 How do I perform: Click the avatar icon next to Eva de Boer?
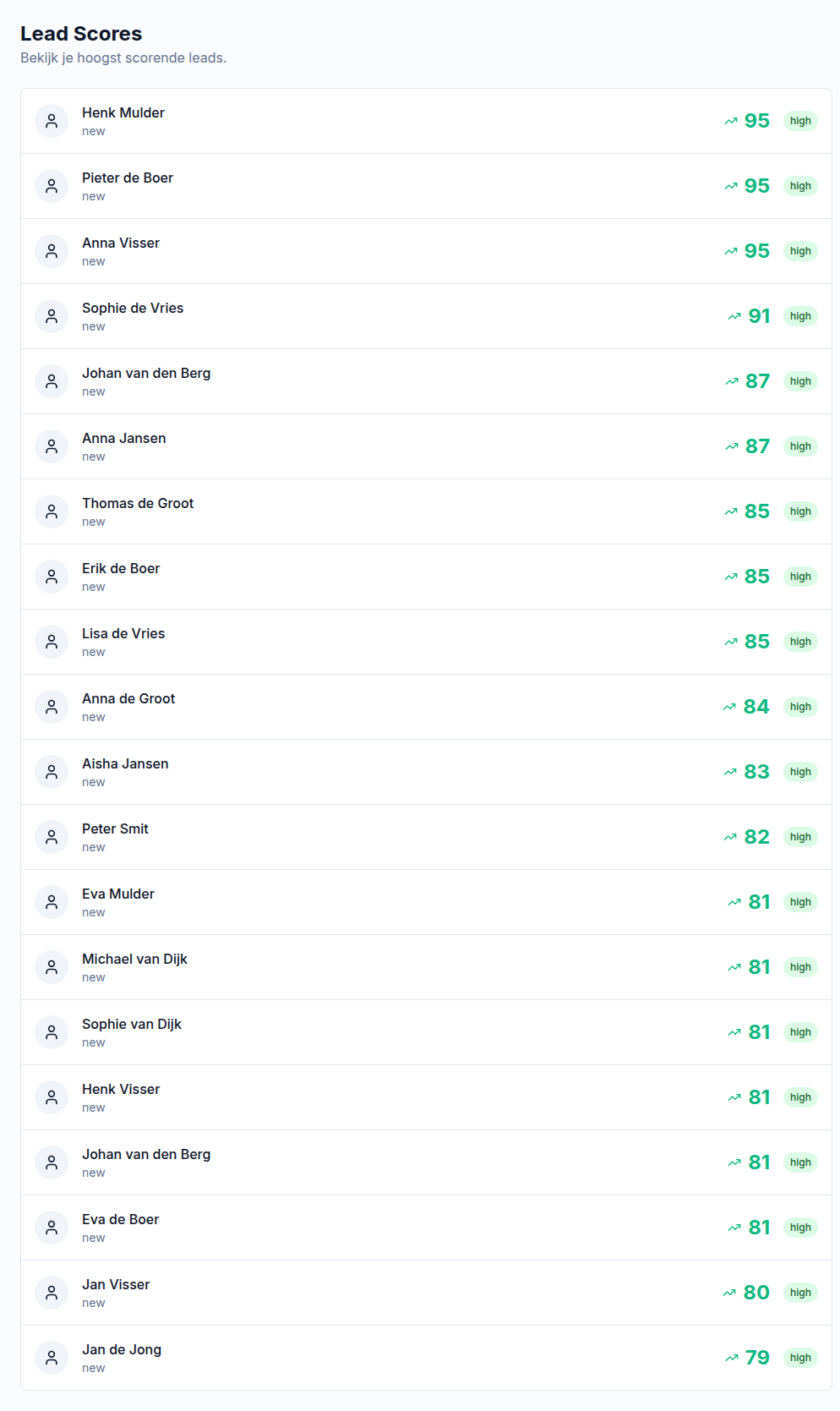pos(52,1227)
